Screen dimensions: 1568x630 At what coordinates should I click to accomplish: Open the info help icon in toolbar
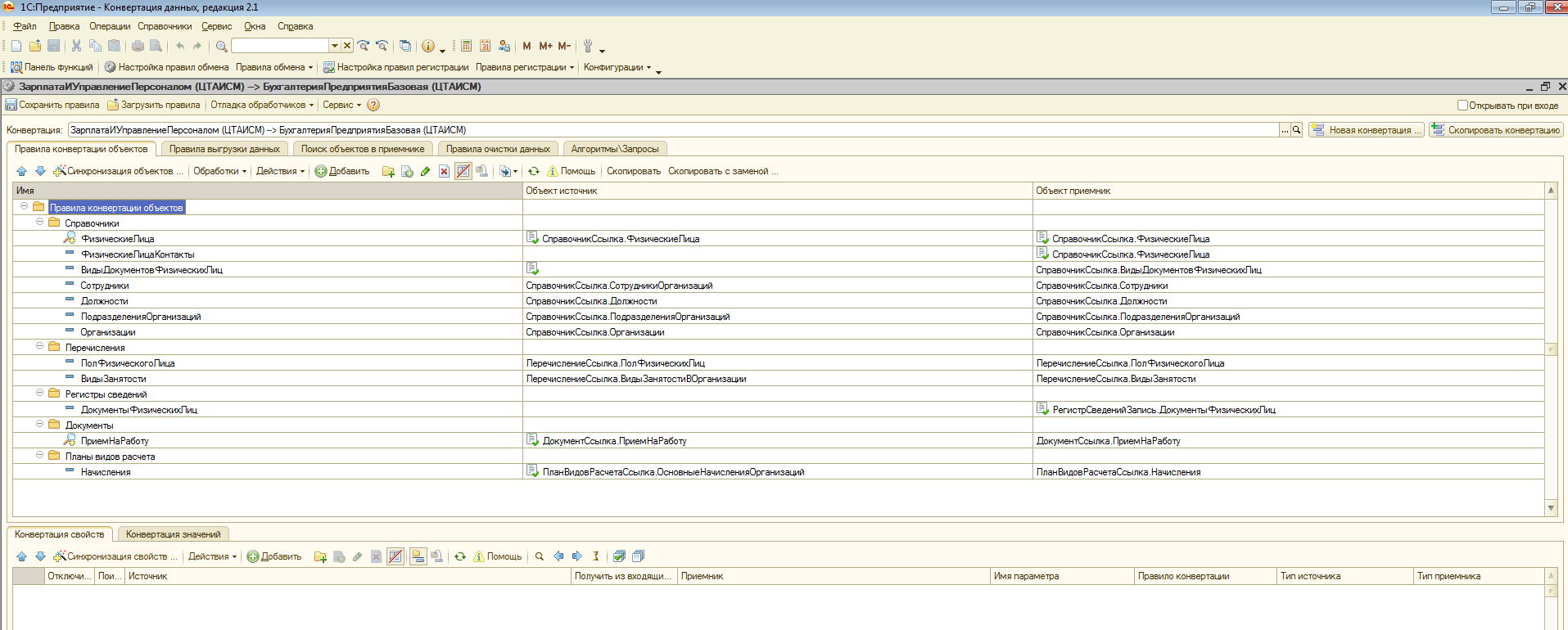point(428,46)
